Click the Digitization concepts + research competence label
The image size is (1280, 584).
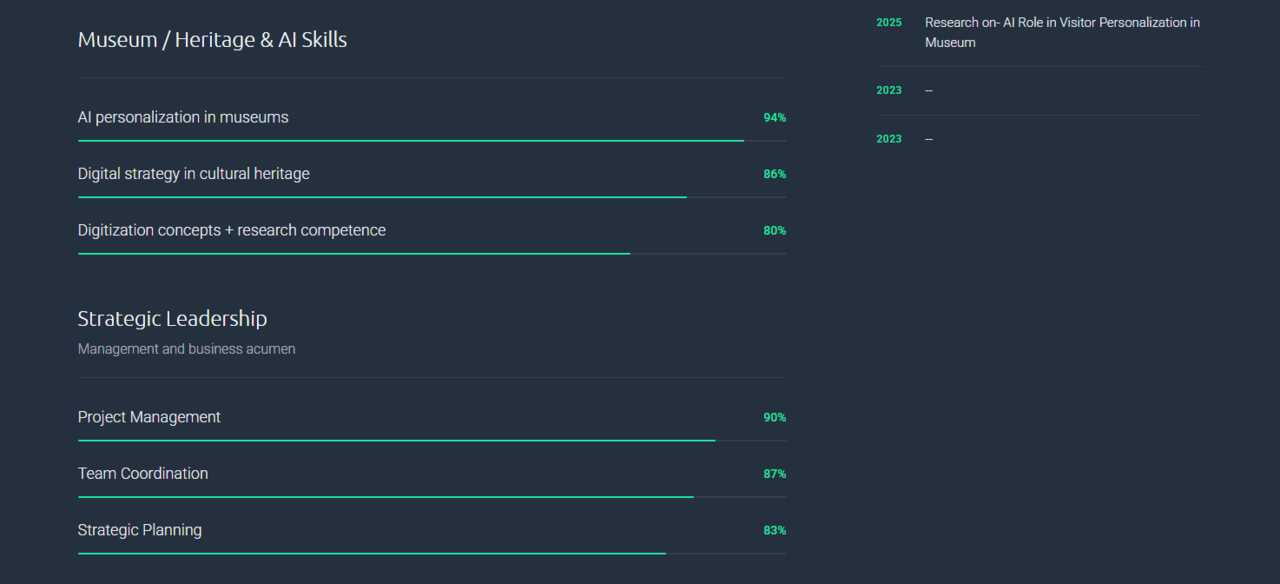click(232, 230)
